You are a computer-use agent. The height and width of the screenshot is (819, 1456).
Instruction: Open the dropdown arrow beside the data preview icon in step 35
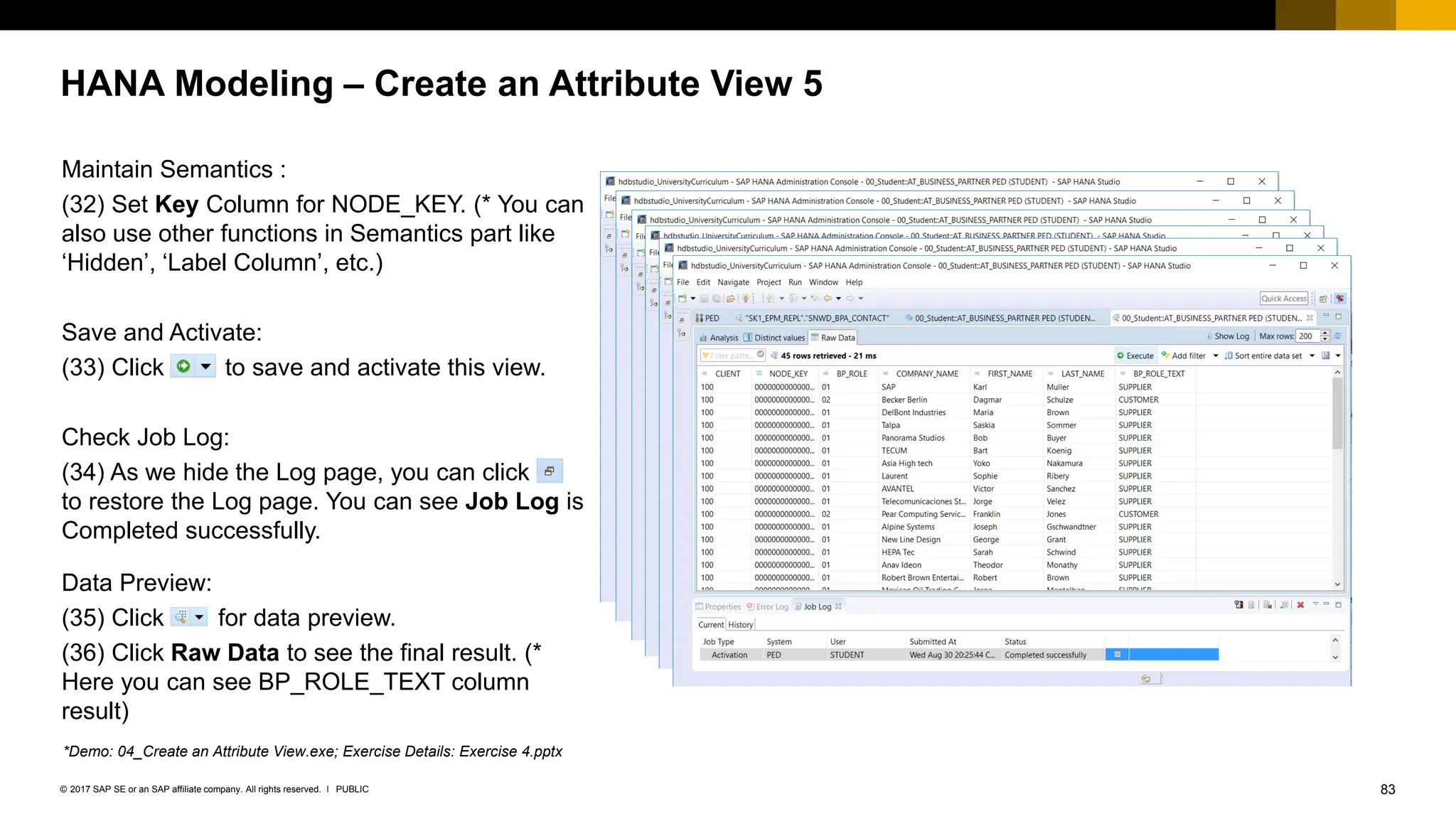[x=199, y=616]
